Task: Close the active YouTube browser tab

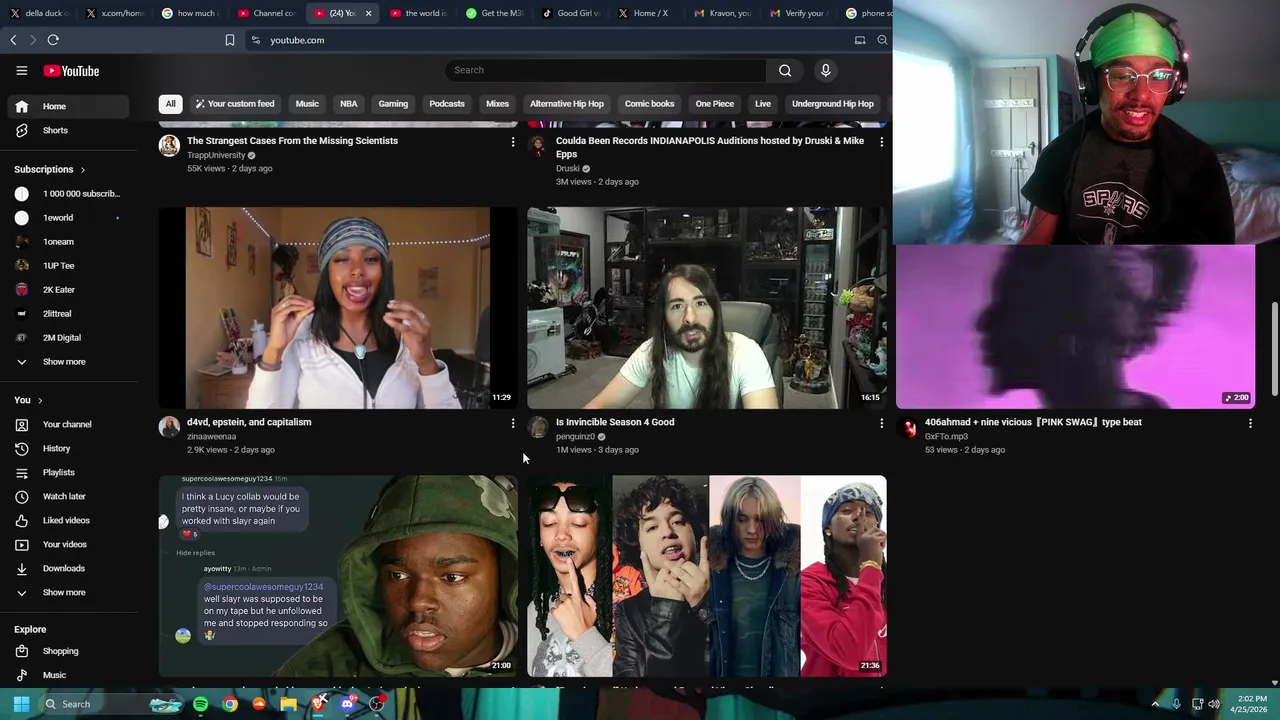Action: 368,13
